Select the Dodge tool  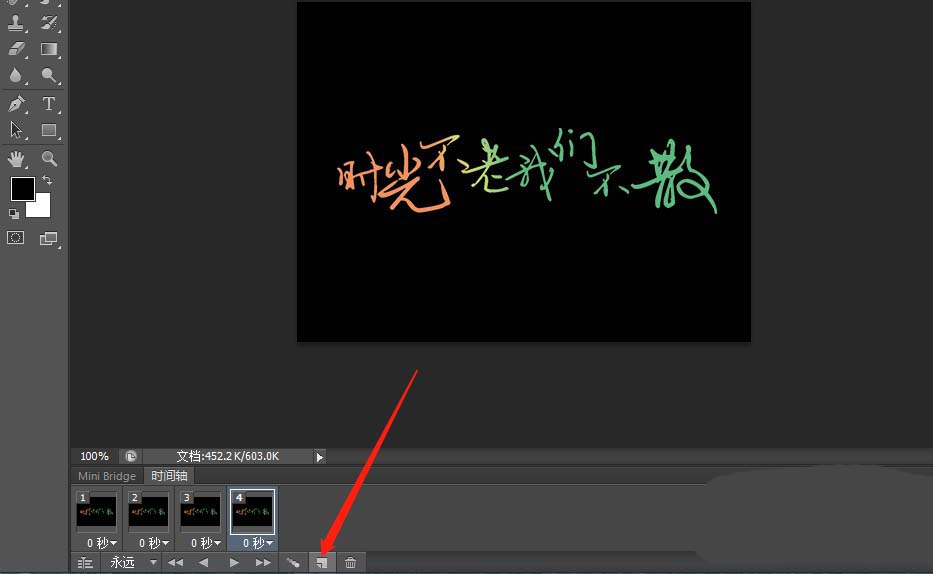[x=49, y=75]
